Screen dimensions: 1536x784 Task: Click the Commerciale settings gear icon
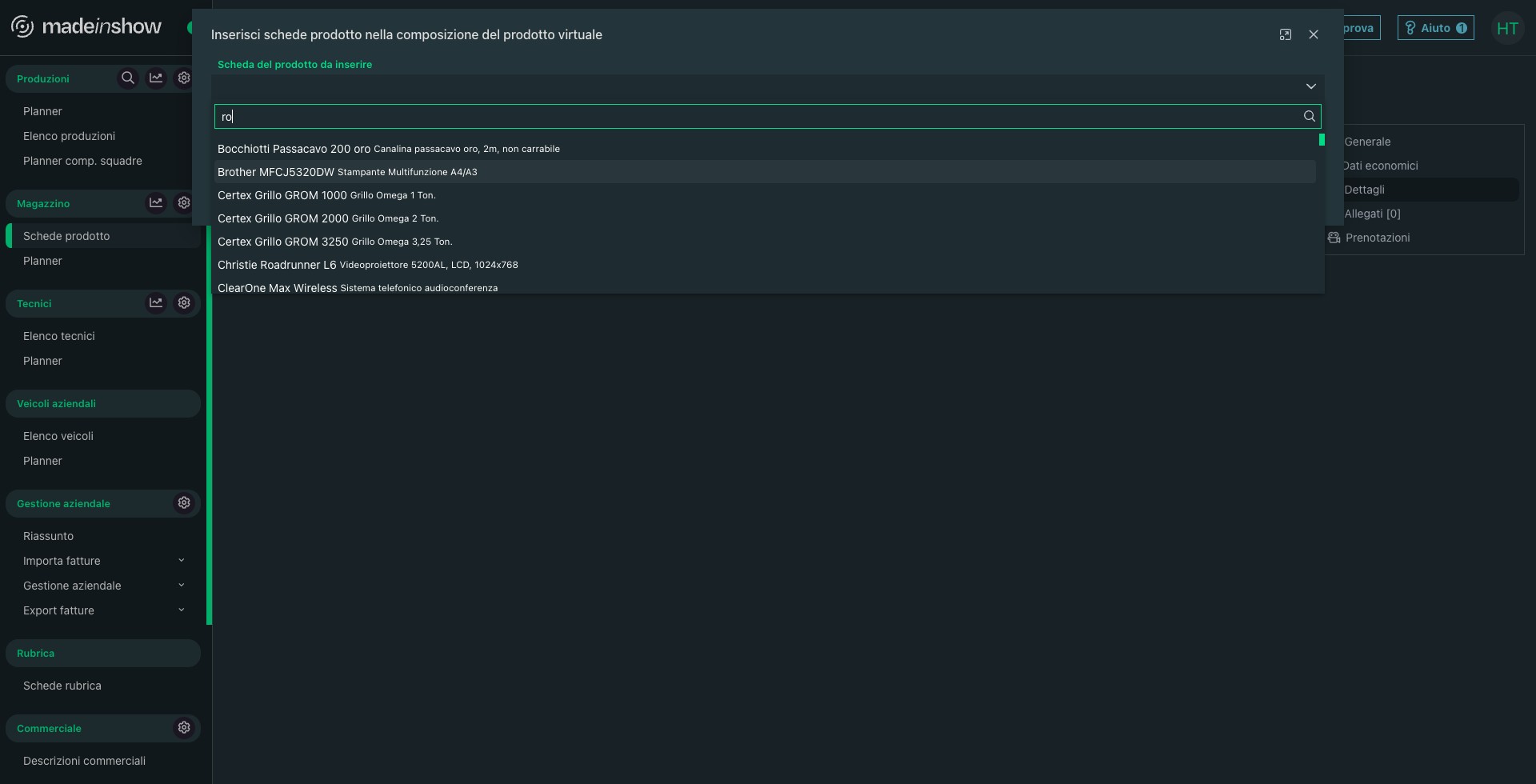pyautogui.click(x=184, y=728)
